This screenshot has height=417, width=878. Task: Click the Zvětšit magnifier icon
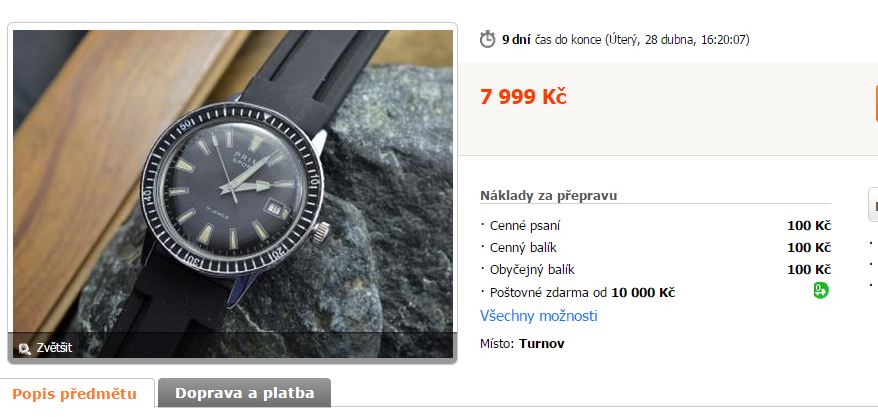tap(24, 349)
